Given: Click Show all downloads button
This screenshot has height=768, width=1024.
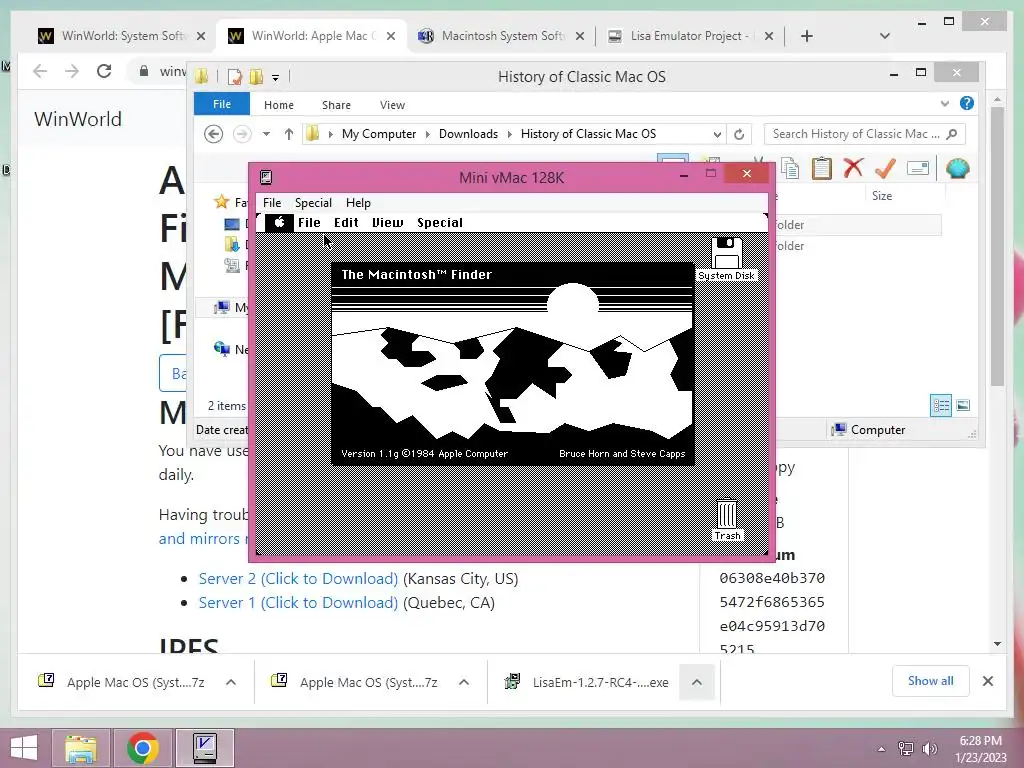Looking at the screenshot, I should coord(931,681).
